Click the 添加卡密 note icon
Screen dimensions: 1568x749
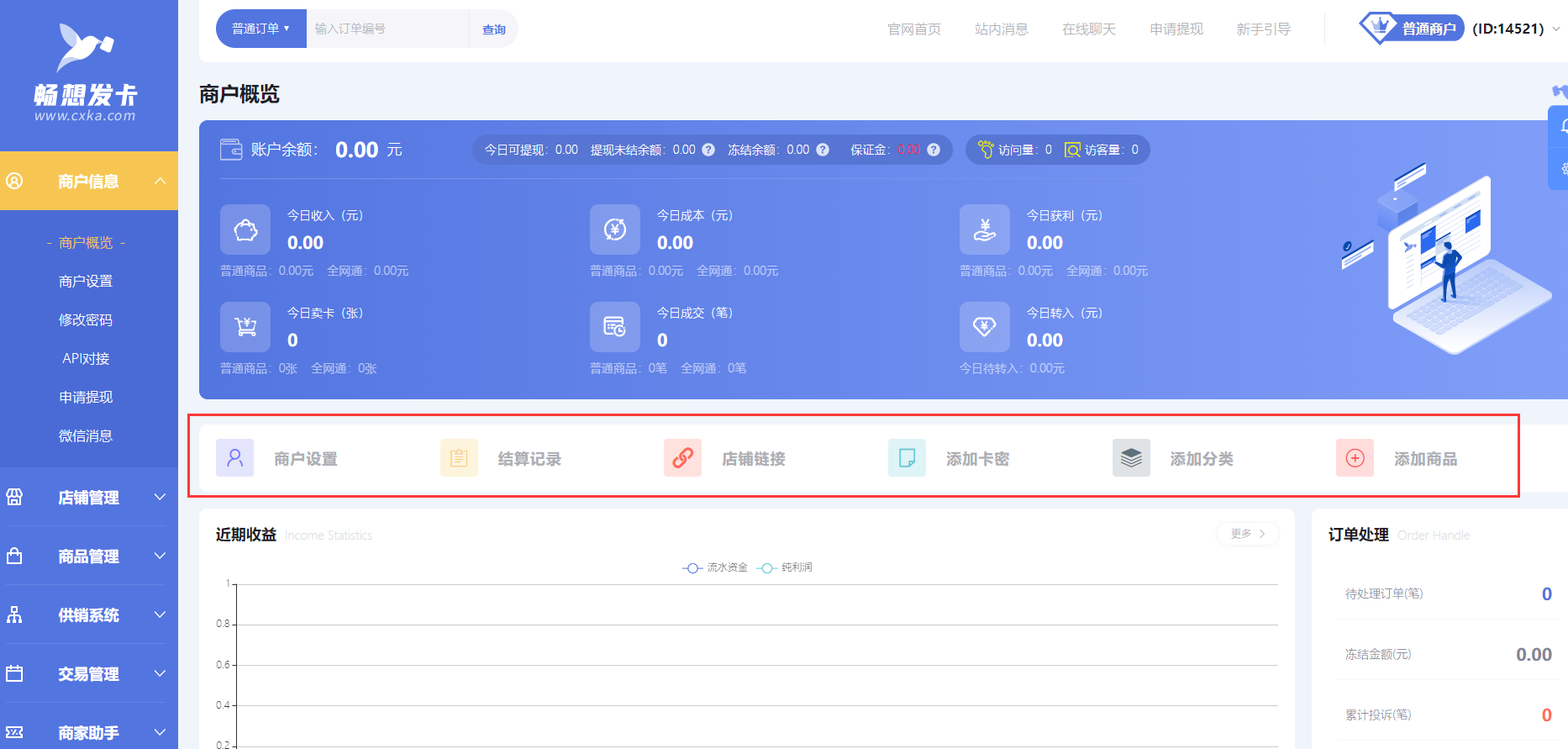(x=907, y=458)
